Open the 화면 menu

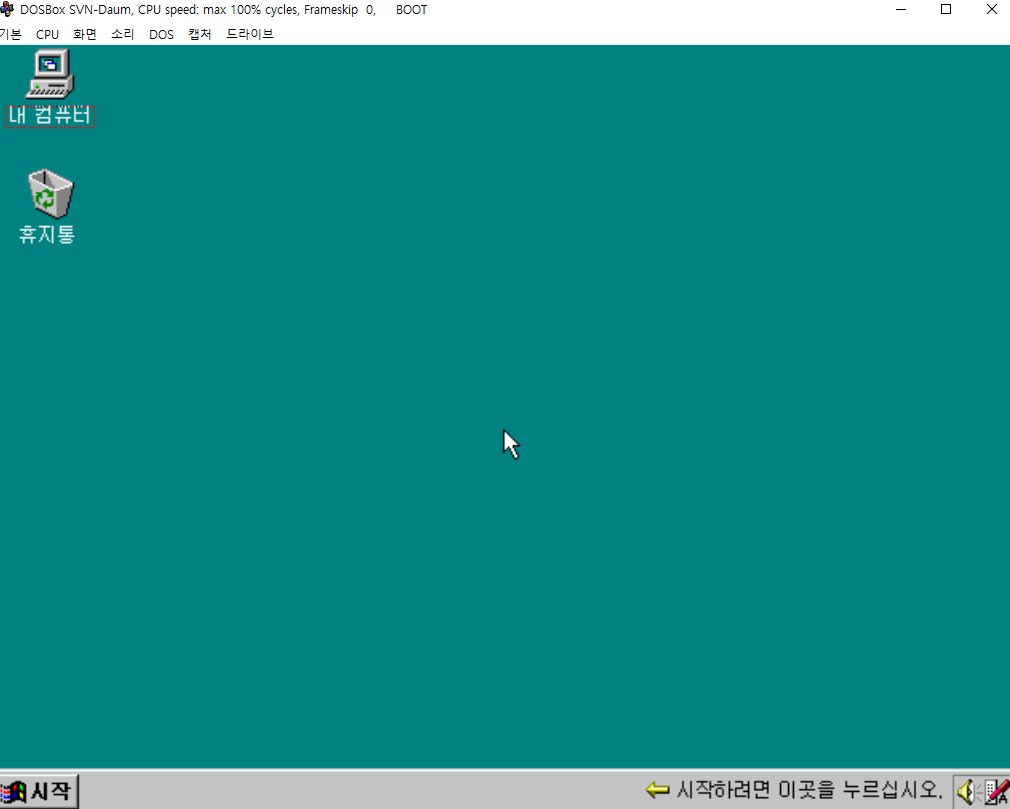85,34
